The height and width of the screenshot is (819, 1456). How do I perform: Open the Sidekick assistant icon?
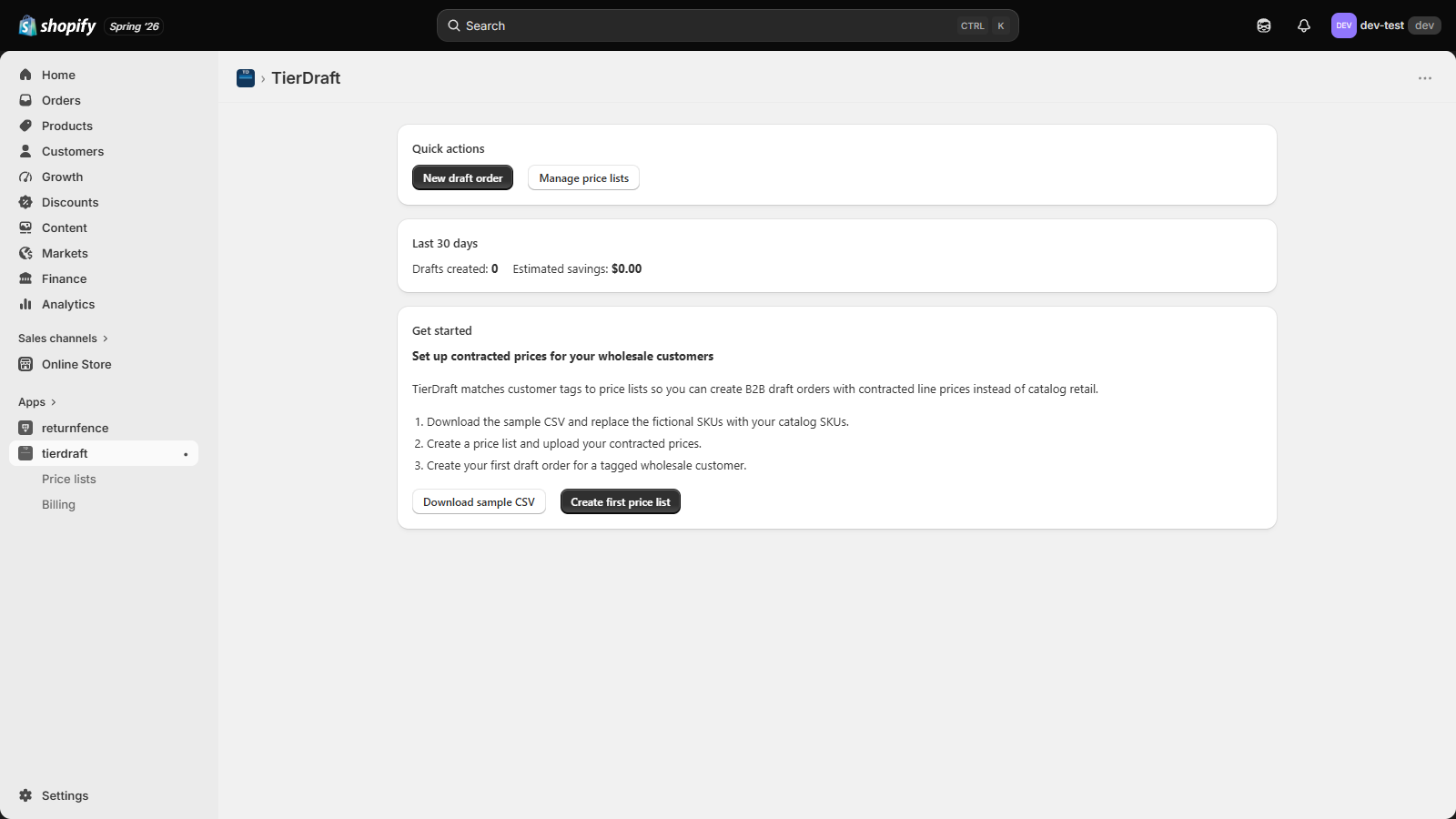tap(1264, 25)
